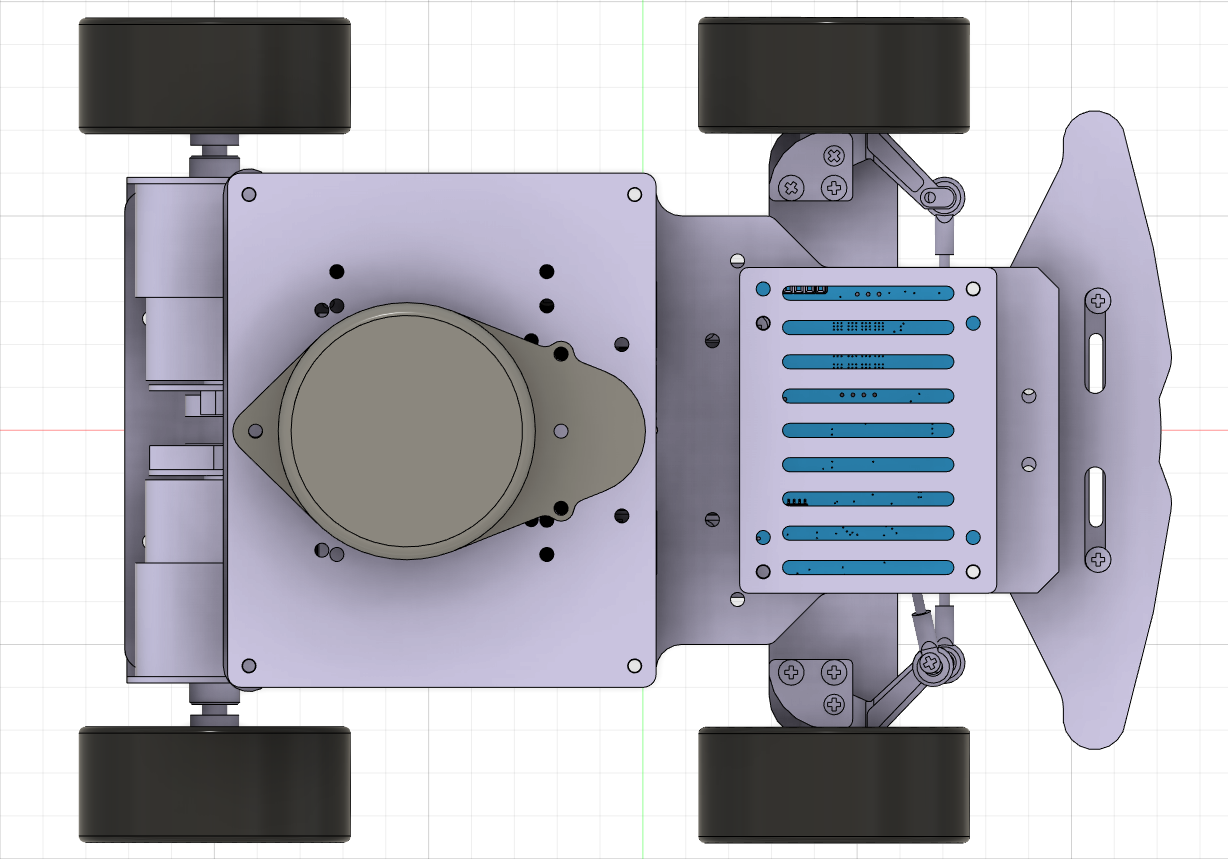Pick the upper steering link ball joint
The width and height of the screenshot is (1228, 859).
944,196
